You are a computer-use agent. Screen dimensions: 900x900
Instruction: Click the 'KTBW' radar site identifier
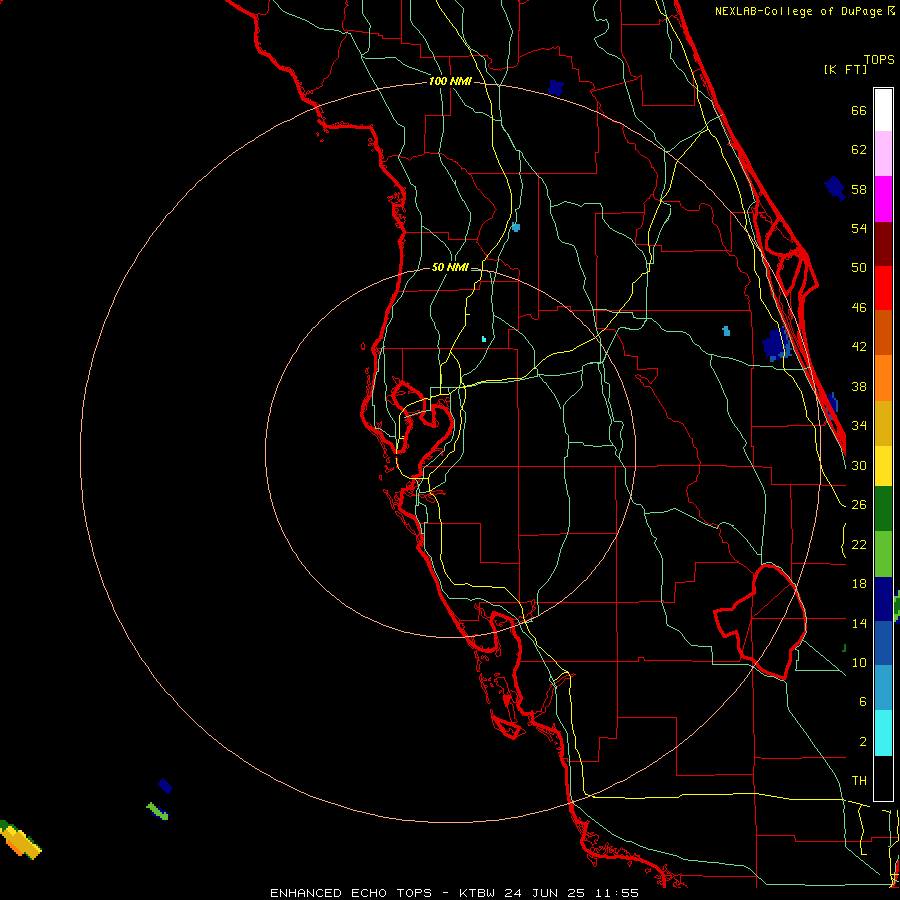point(476,893)
